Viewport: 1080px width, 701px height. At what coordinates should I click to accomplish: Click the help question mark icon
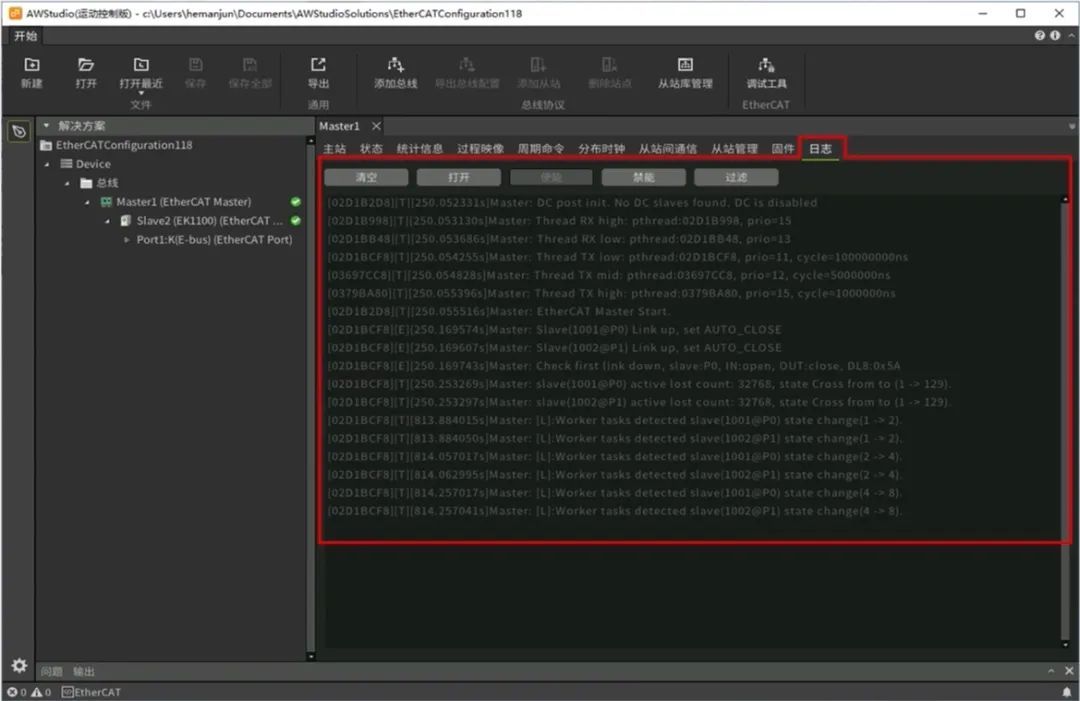[1039, 35]
